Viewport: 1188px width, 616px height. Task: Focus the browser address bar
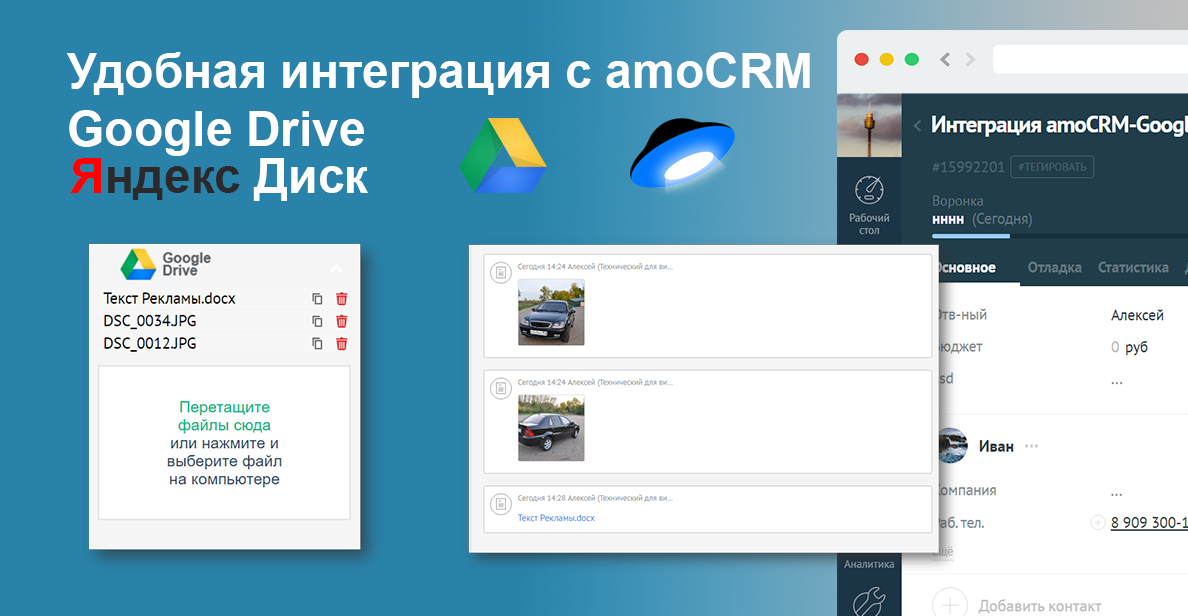(x=1090, y=59)
